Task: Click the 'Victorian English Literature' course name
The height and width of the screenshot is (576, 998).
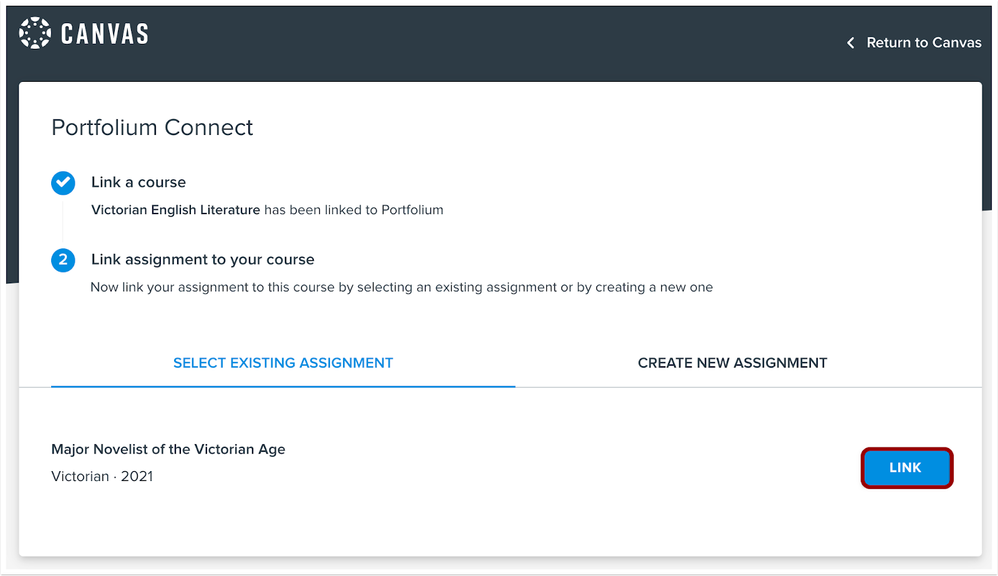Action: [176, 210]
